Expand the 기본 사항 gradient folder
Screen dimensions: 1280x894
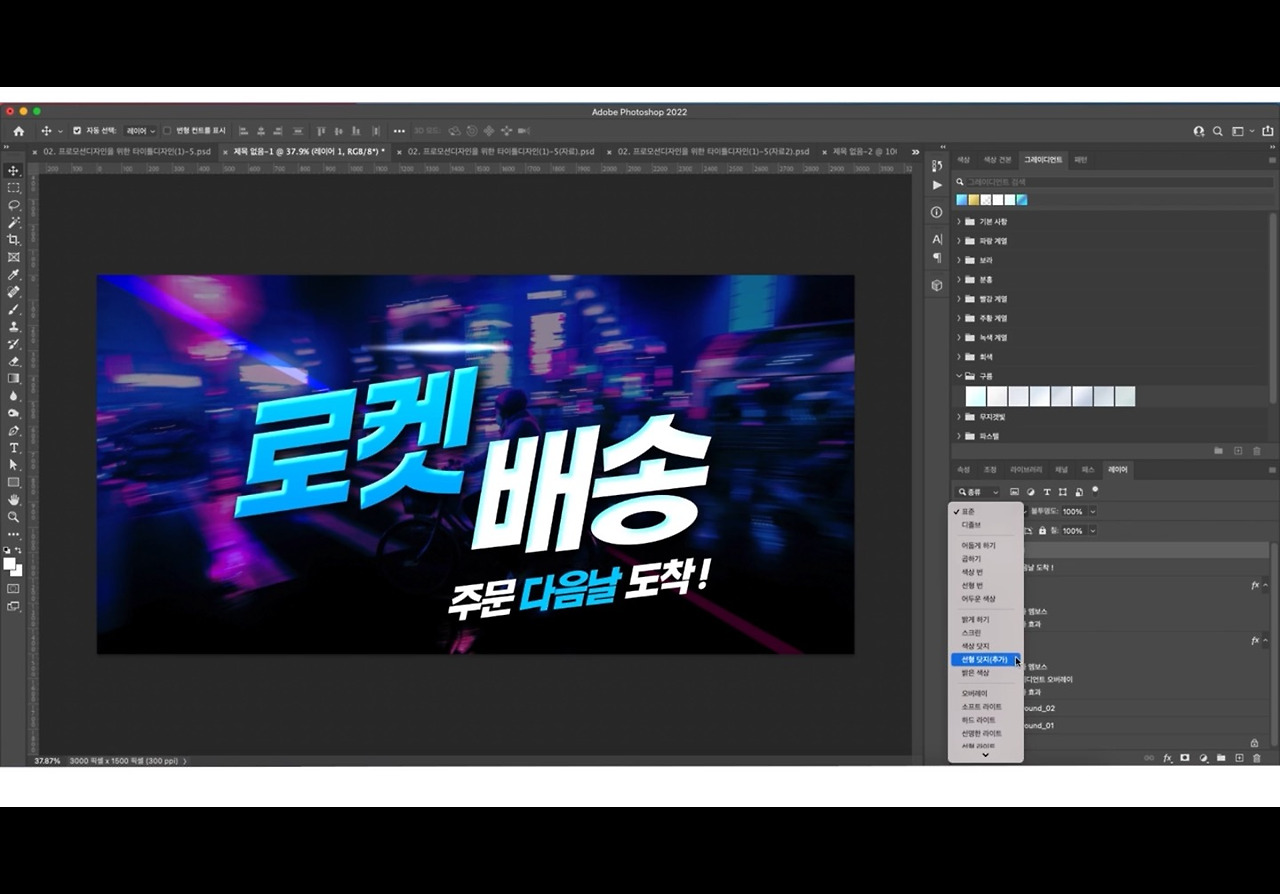click(x=958, y=222)
